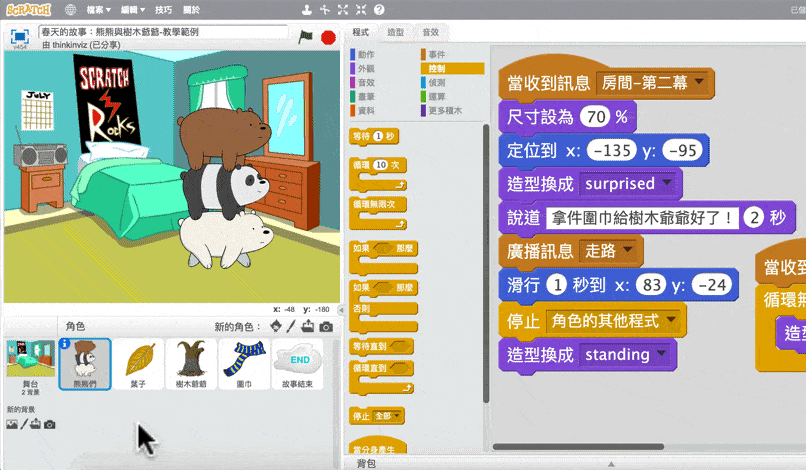Open the 背包 backpack panel

click(x=366, y=463)
